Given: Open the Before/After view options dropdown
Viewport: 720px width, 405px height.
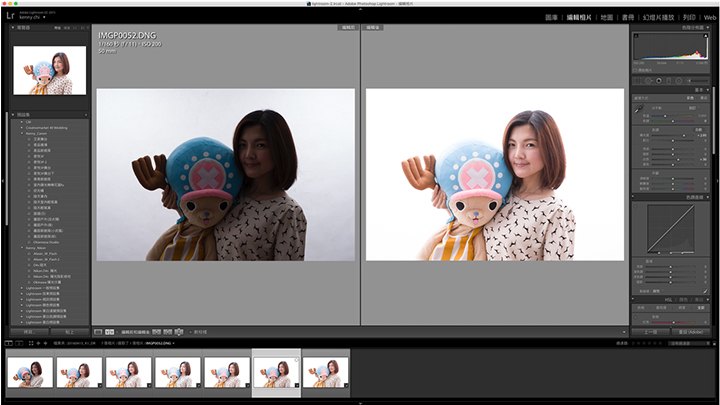Looking at the screenshot, I should [x=117, y=332].
